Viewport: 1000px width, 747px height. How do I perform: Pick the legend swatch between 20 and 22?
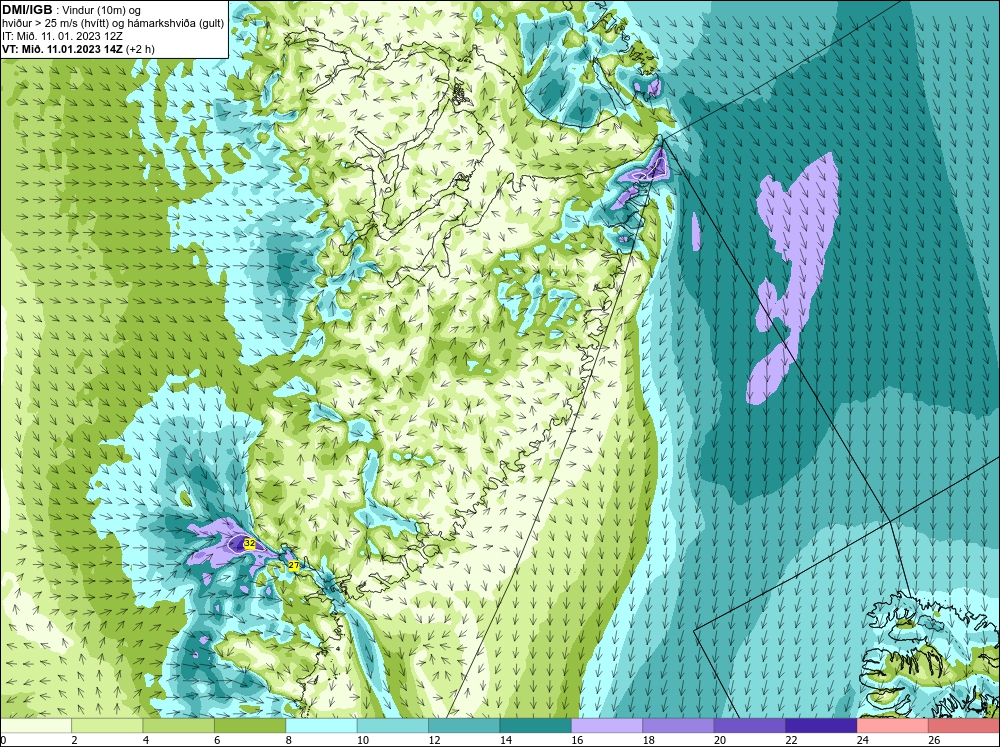(750, 726)
